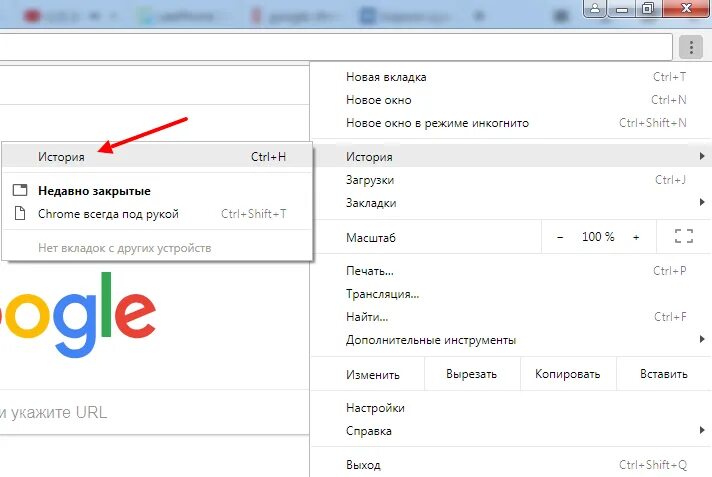Open the Chrome three-dot menu button

pyautogui.click(x=691, y=47)
